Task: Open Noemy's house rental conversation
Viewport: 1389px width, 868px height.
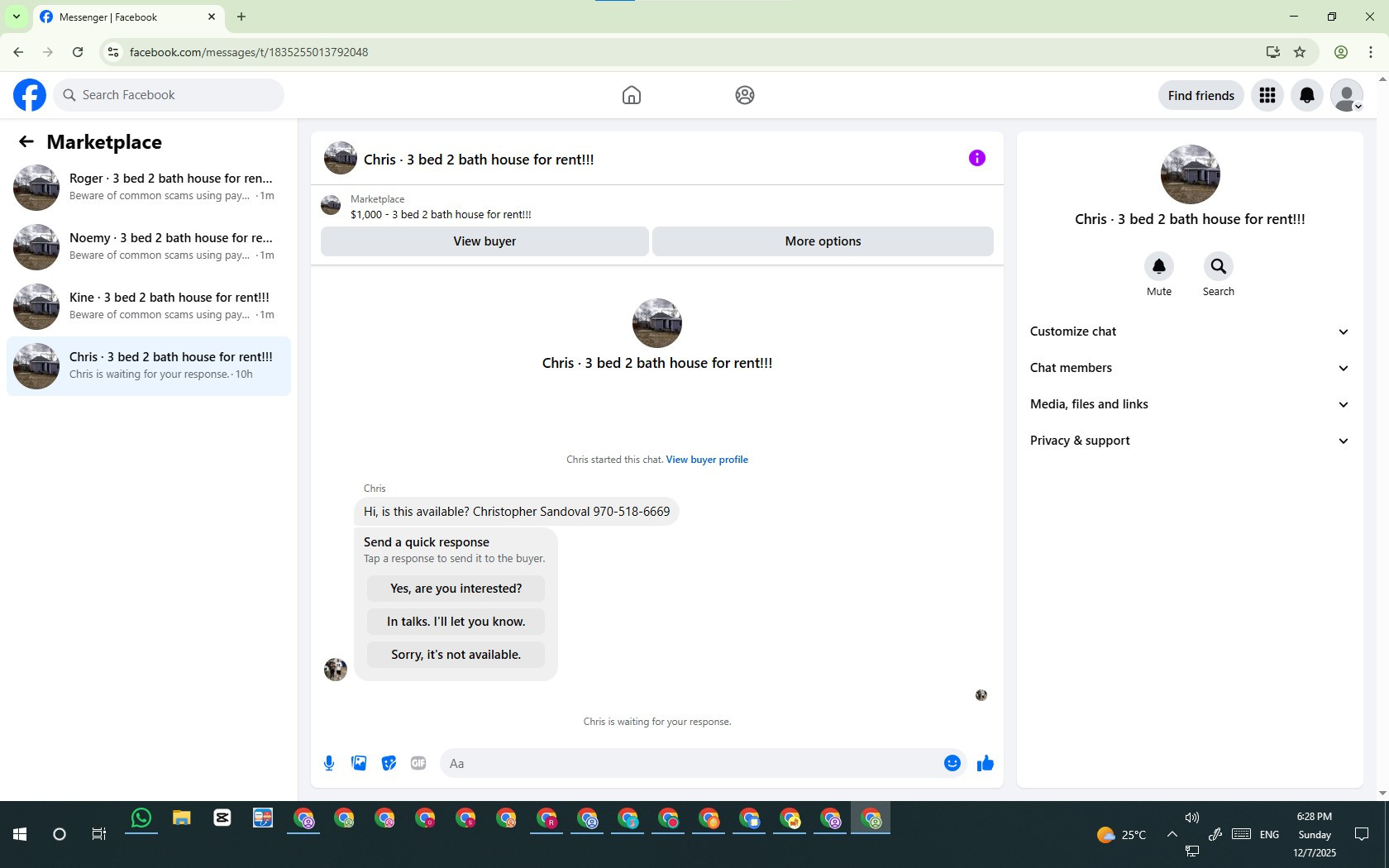Action: coord(149,247)
